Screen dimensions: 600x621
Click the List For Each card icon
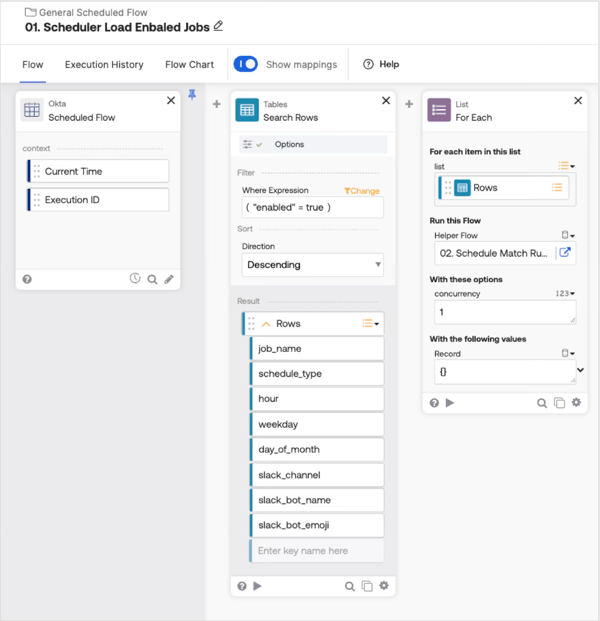(x=439, y=110)
